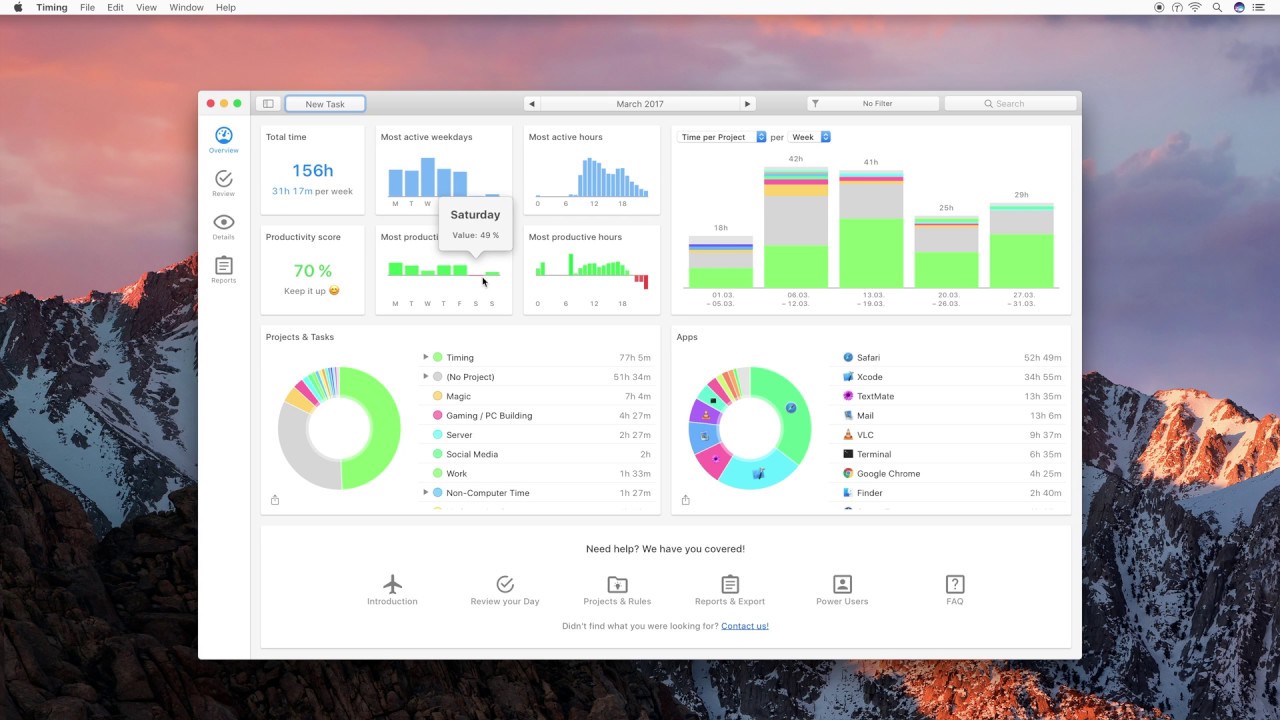Click the Server project color dot
The width and height of the screenshot is (1280, 720).
click(x=437, y=435)
